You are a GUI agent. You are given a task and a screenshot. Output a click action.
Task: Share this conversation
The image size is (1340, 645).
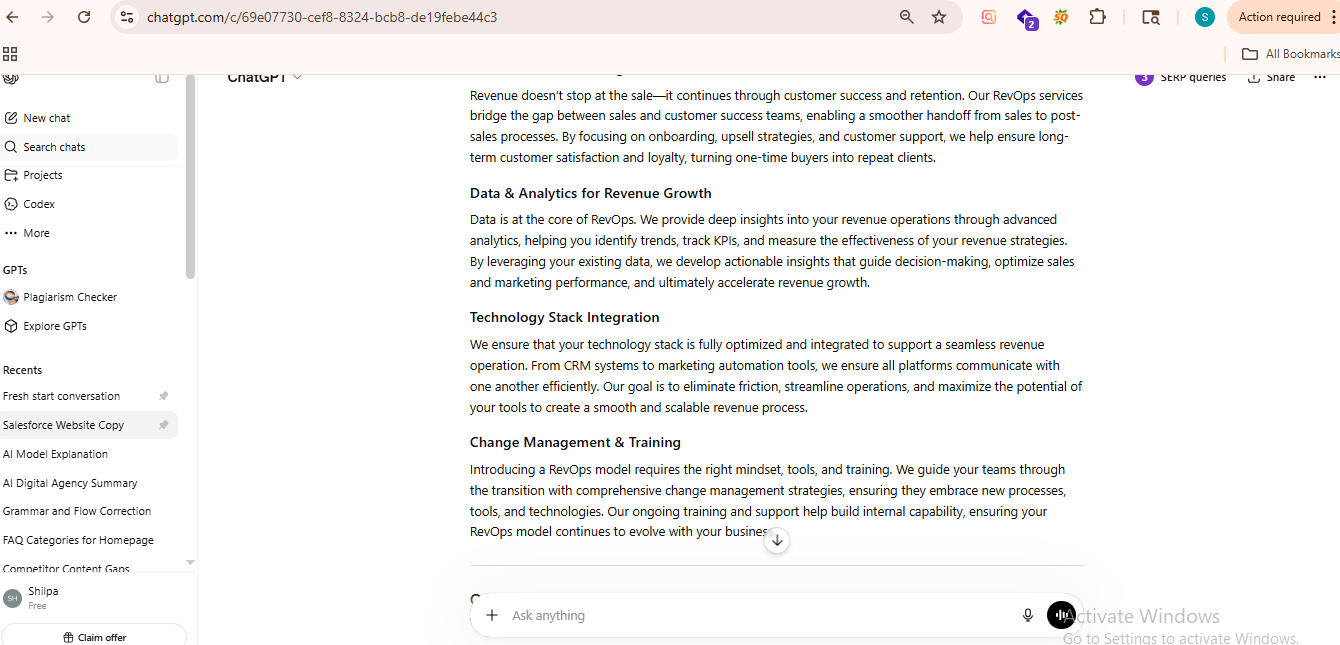(1271, 77)
